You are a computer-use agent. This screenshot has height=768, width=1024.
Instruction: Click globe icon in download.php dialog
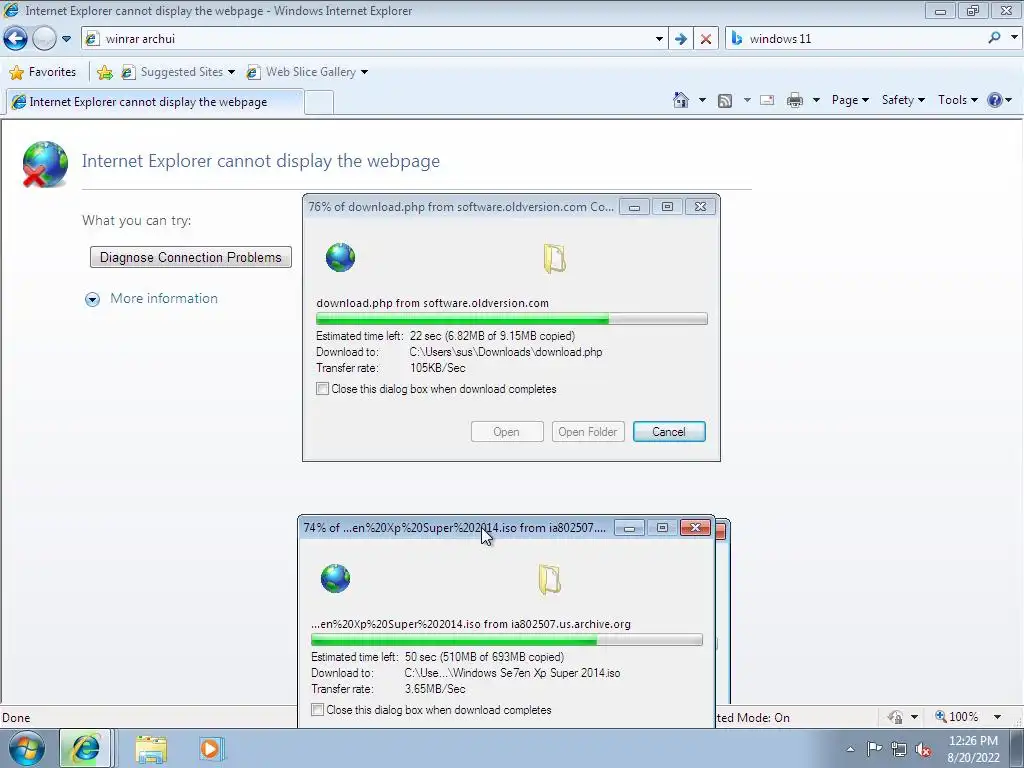pyautogui.click(x=340, y=257)
